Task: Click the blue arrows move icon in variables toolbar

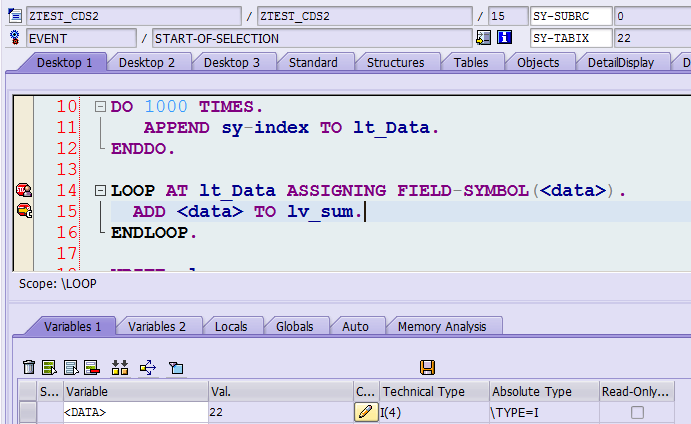Action: [148, 367]
